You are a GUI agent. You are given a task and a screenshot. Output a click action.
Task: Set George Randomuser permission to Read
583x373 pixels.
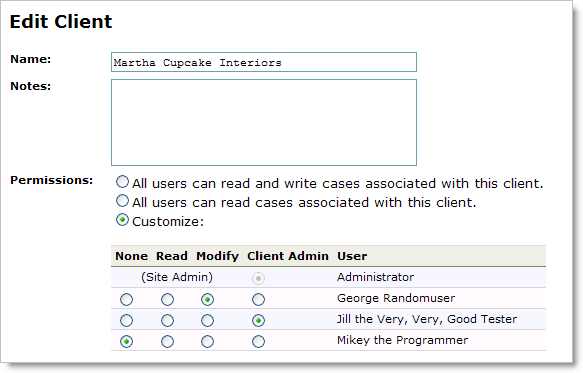(x=167, y=299)
